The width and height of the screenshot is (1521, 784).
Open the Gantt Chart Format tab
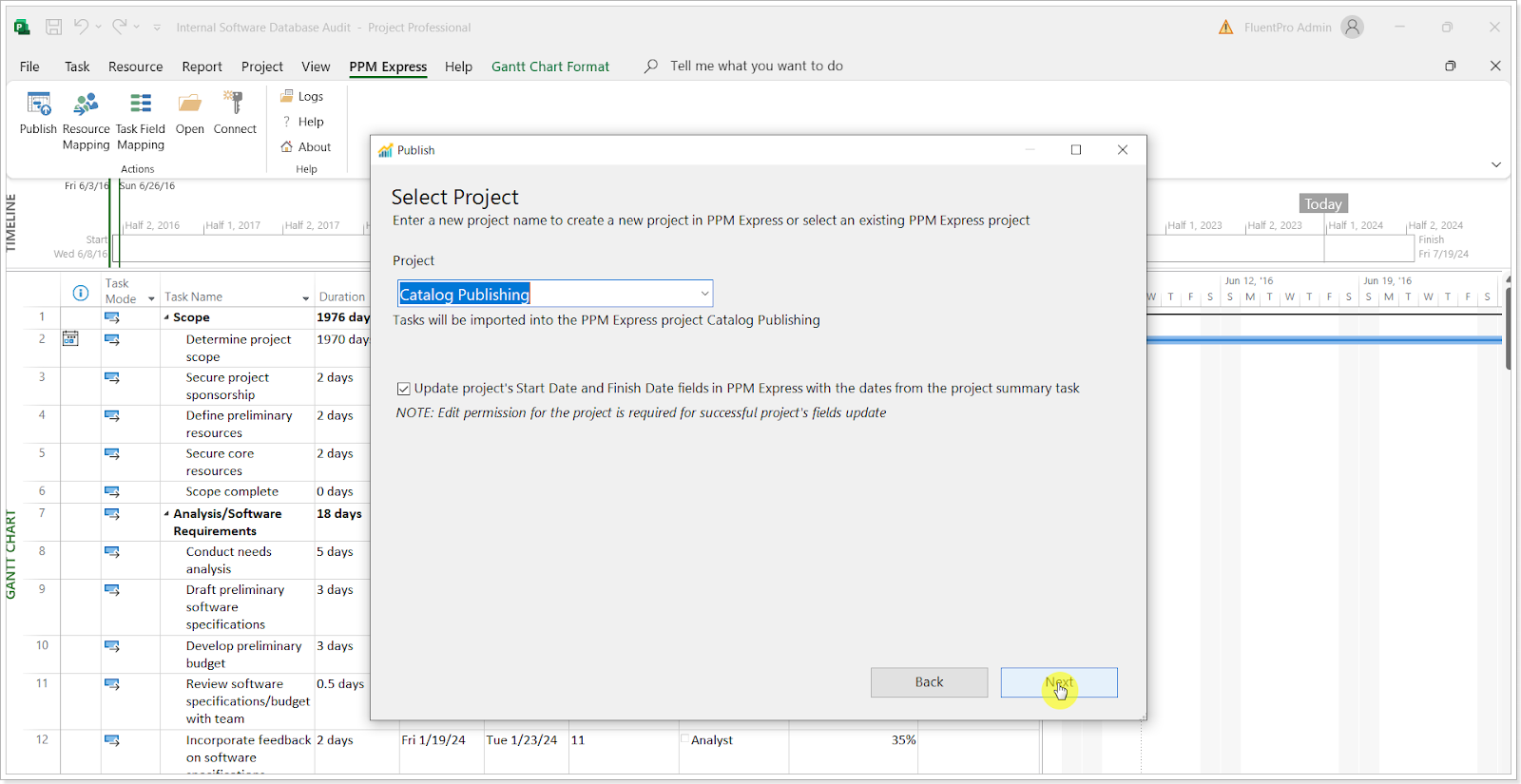(x=550, y=67)
